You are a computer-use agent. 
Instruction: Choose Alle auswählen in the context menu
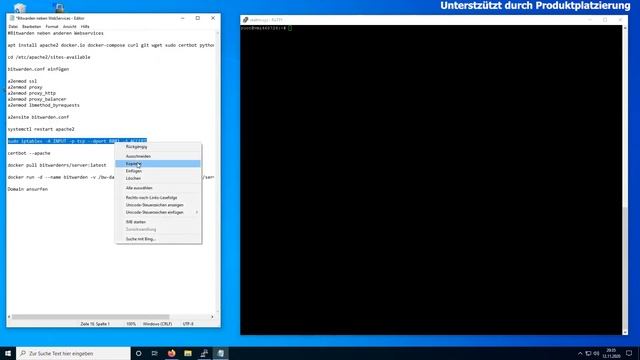[158, 188]
